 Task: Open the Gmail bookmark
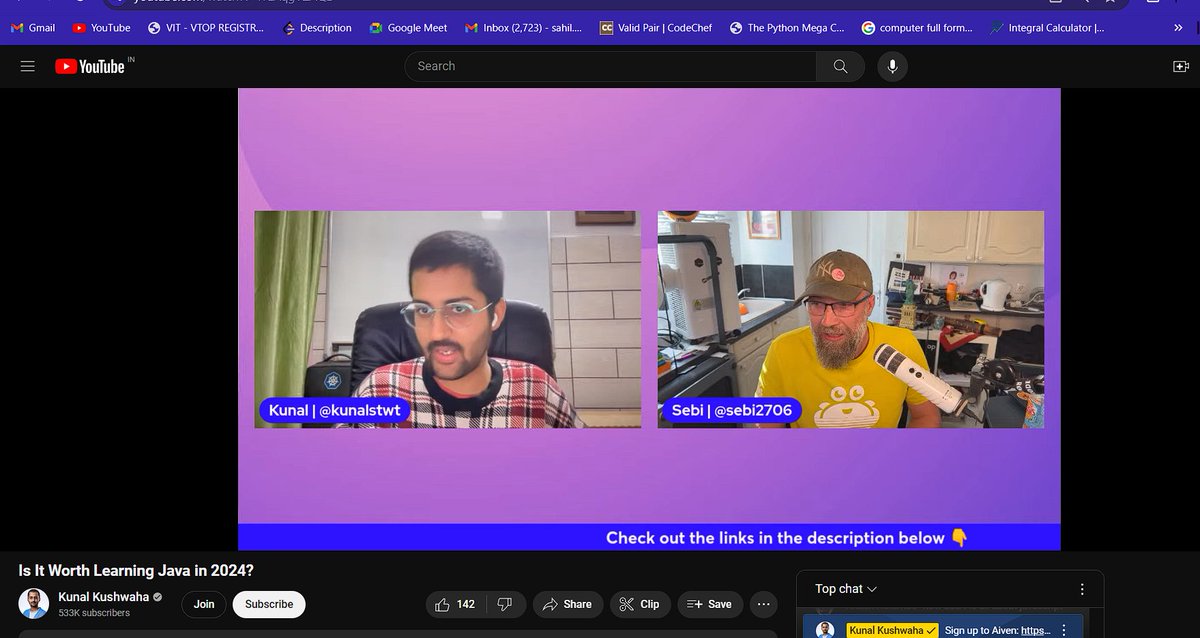click(33, 28)
